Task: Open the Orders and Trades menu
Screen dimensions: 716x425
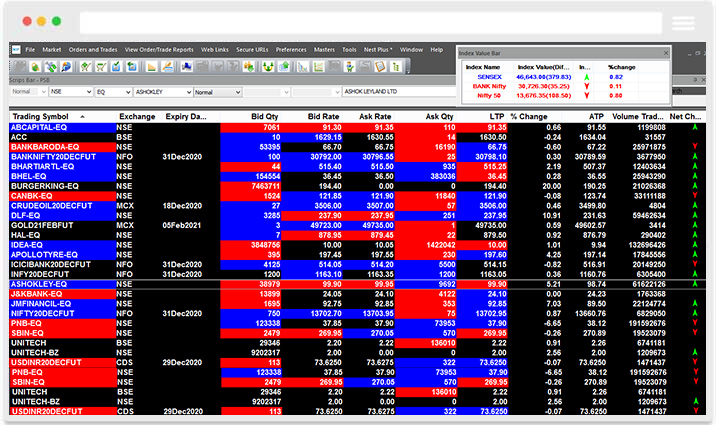Action: (93, 49)
